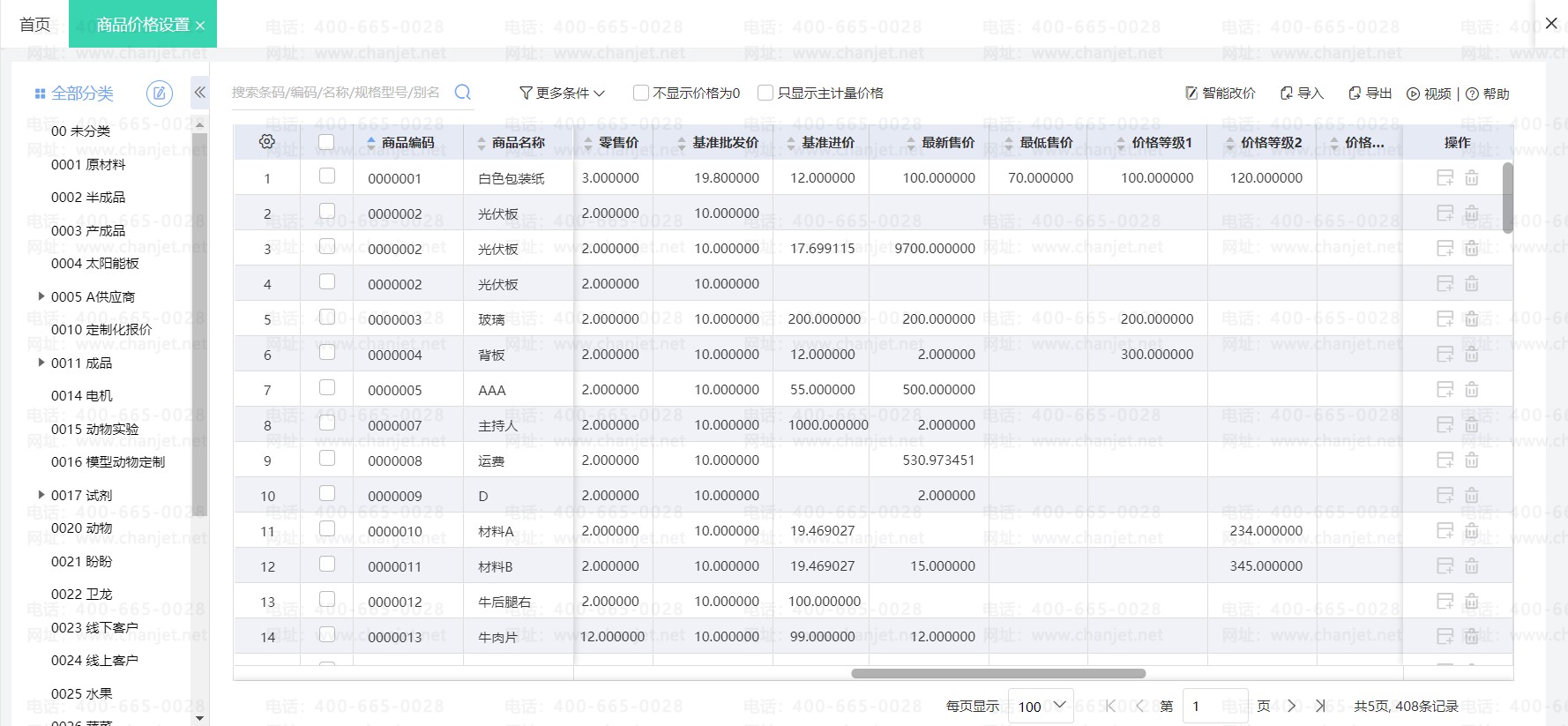The height and width of the screenshot is (726, 1568).
Task: Click edit icon for row 主持人
Action: [x=1445, y=424]
